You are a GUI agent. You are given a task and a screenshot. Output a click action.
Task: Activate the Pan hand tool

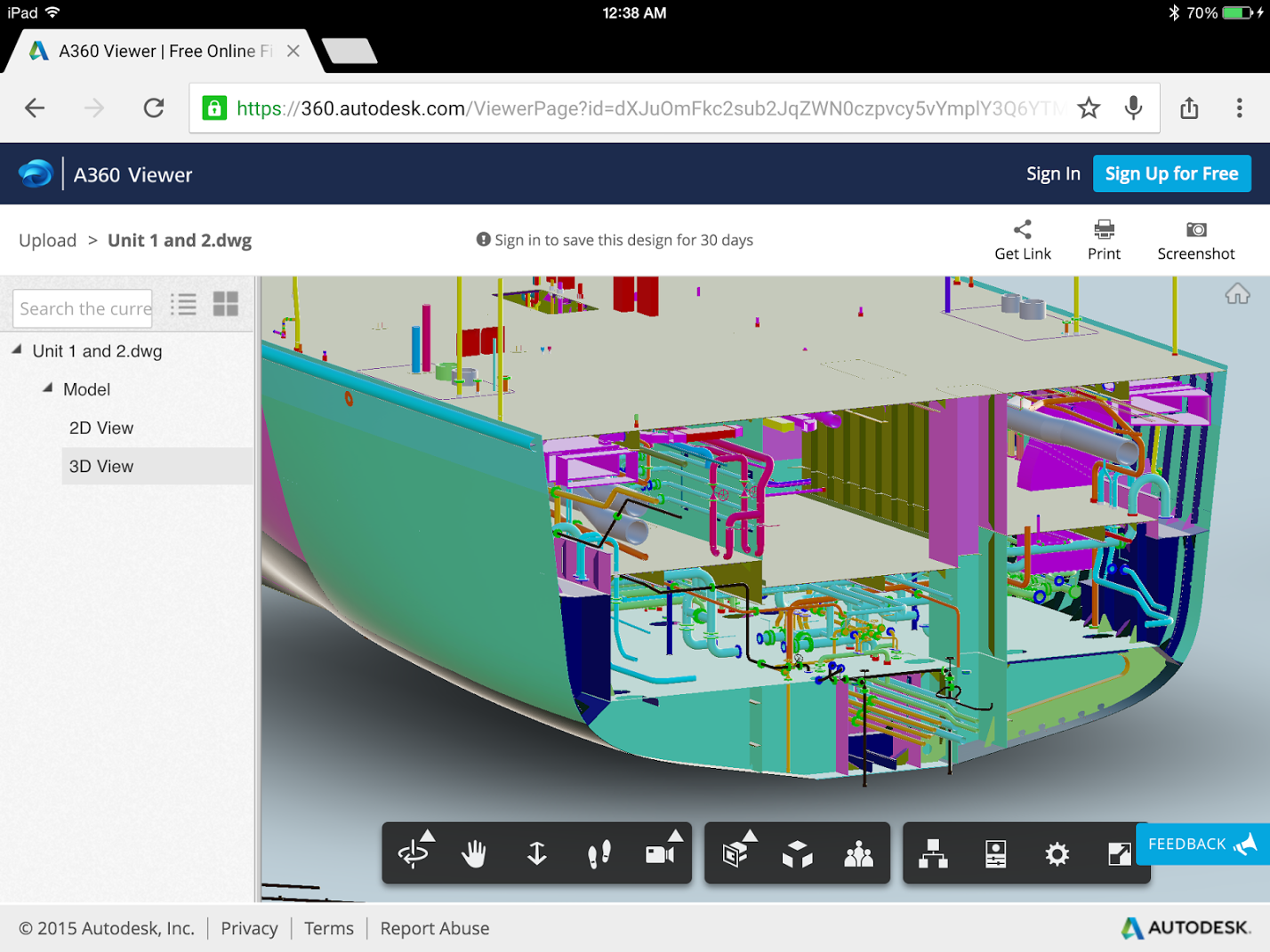pos(475,853)
